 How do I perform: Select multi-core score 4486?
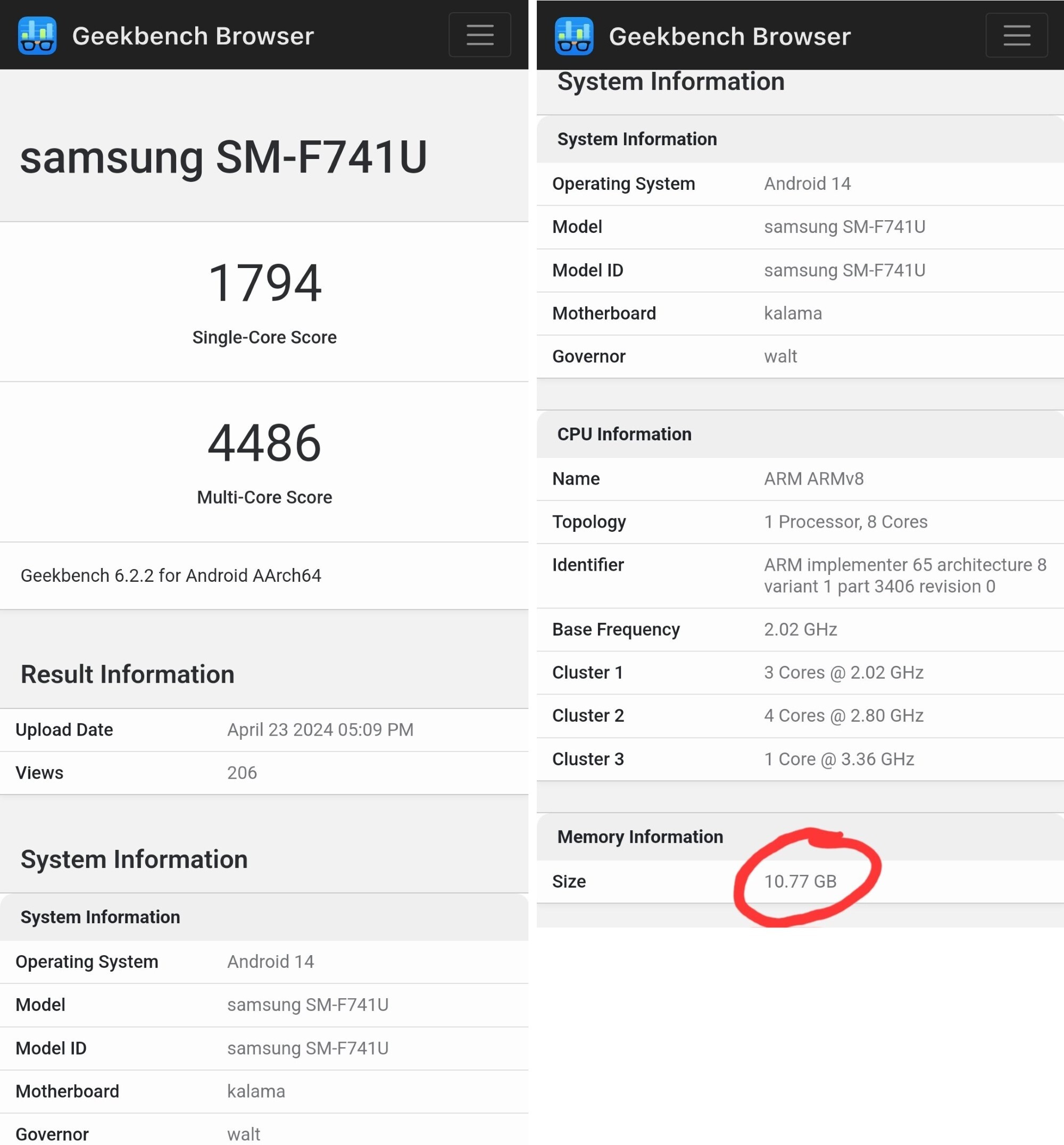pos(264,442)
